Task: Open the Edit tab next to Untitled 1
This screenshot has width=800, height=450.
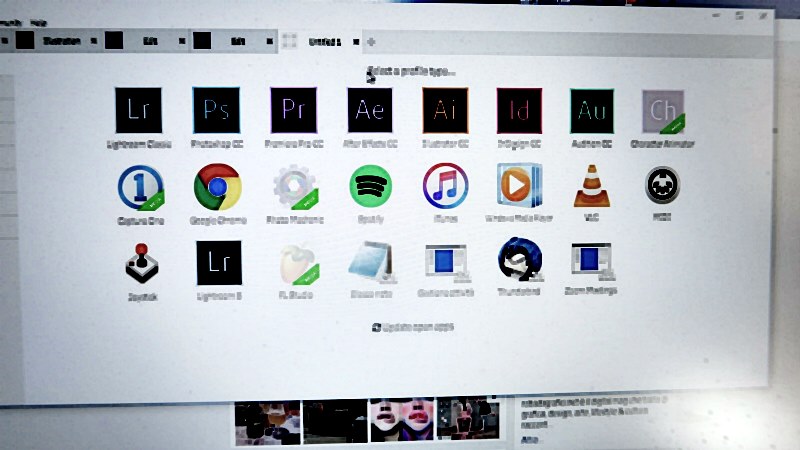Action: [238, 41]
